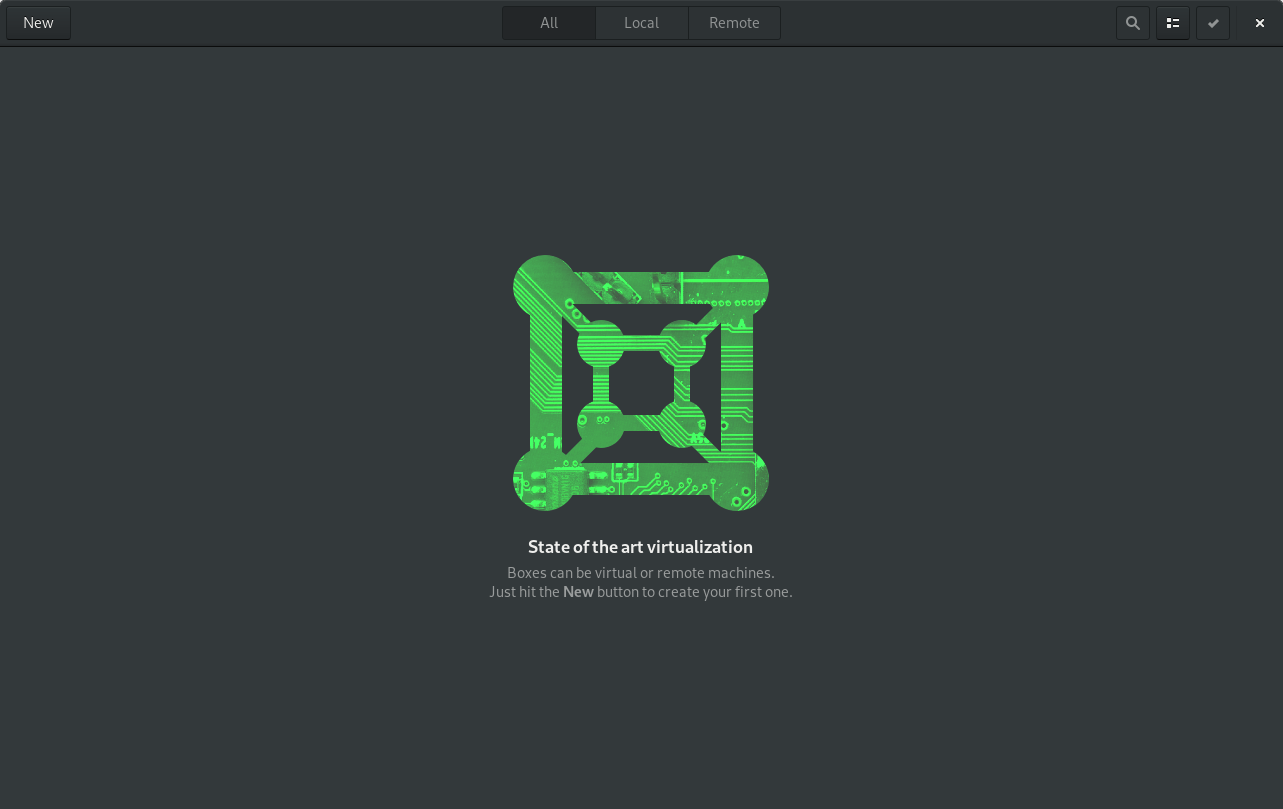Open the search magnifier icon
Screen dimensions: 1283x809
point(1132,23)
